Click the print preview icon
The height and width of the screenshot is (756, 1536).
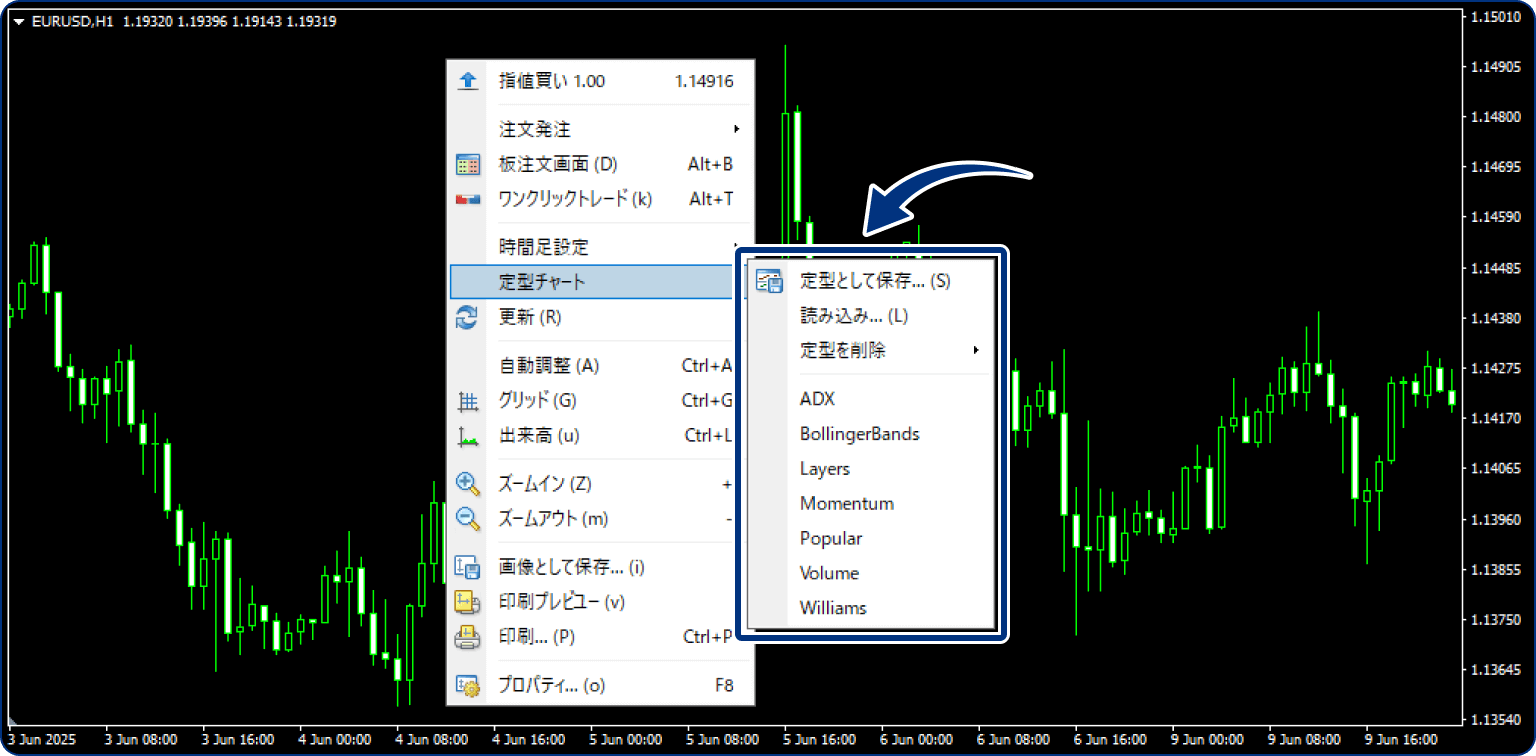pyautogui.click(x=468, y=602)
